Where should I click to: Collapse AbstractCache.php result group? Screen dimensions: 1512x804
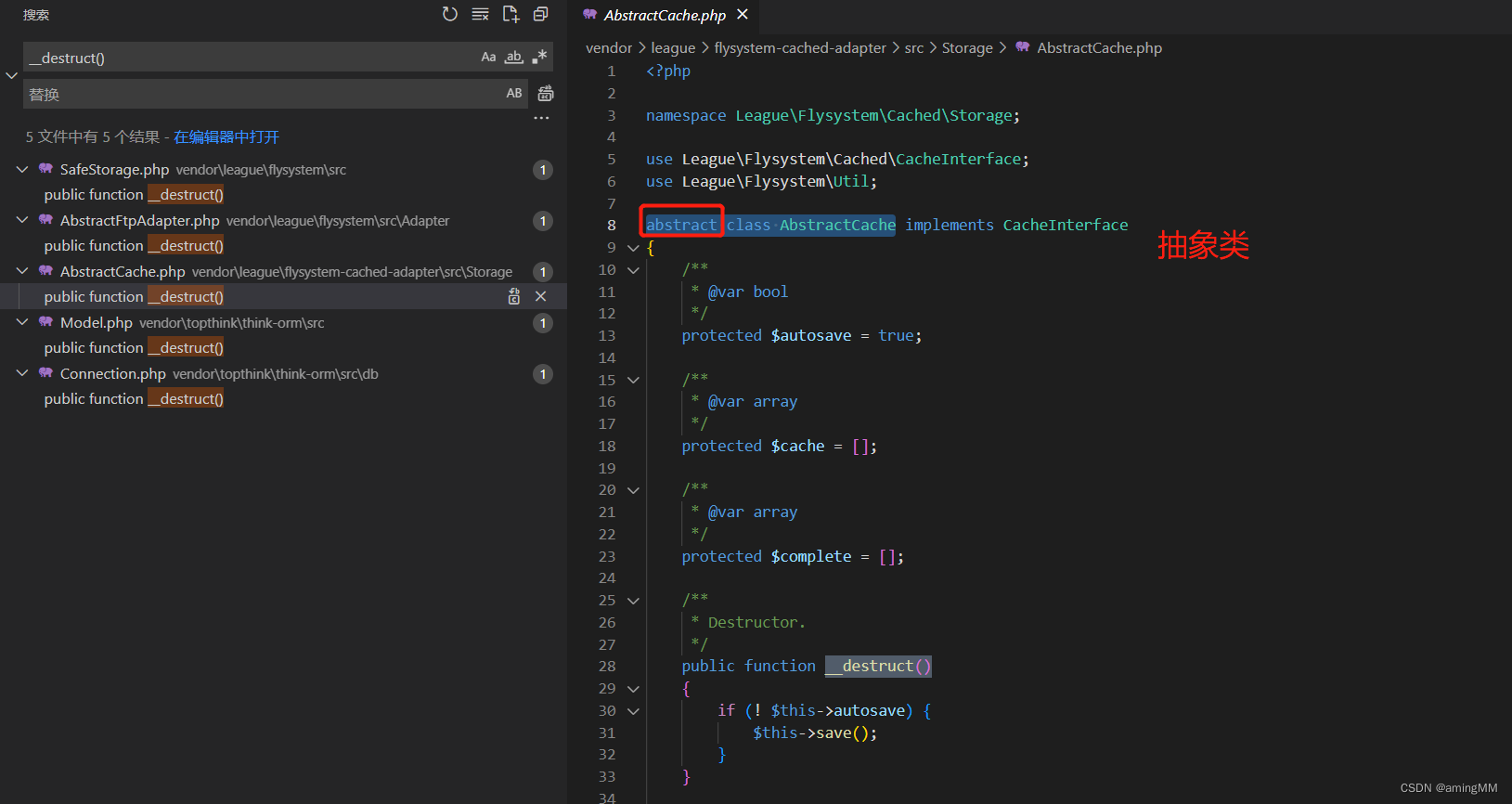pyautogui.click(x=22, y=271)
